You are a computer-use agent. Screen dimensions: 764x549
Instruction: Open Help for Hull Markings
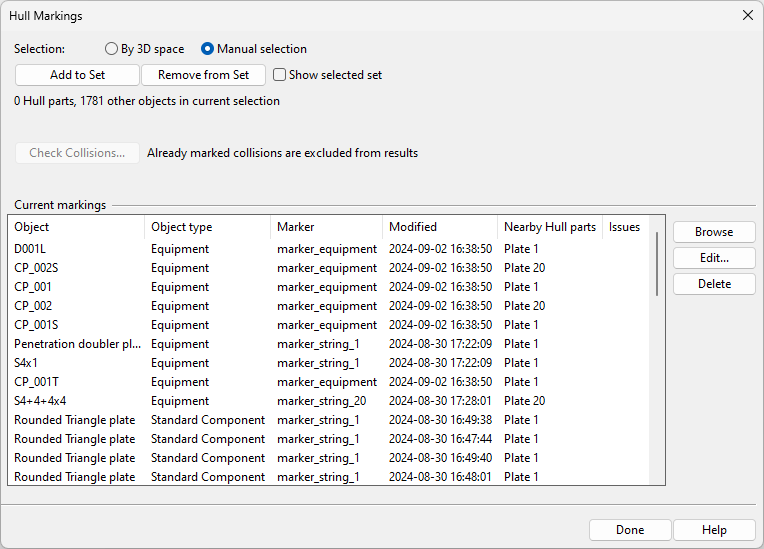click(714, 530)
